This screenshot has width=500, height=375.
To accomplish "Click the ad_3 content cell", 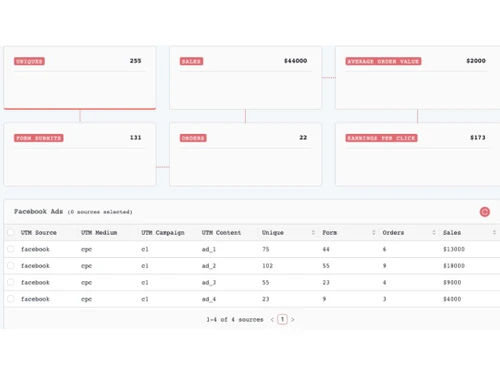I will pyautogui.click(x=209, y=283).
